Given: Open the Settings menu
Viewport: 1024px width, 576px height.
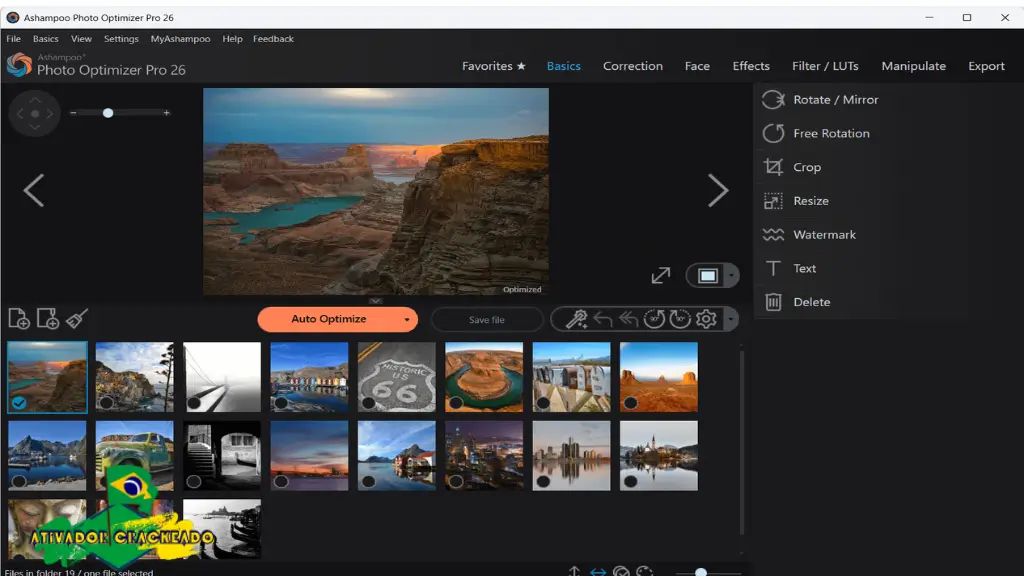Looking at the screenshot, I should 121,39.
